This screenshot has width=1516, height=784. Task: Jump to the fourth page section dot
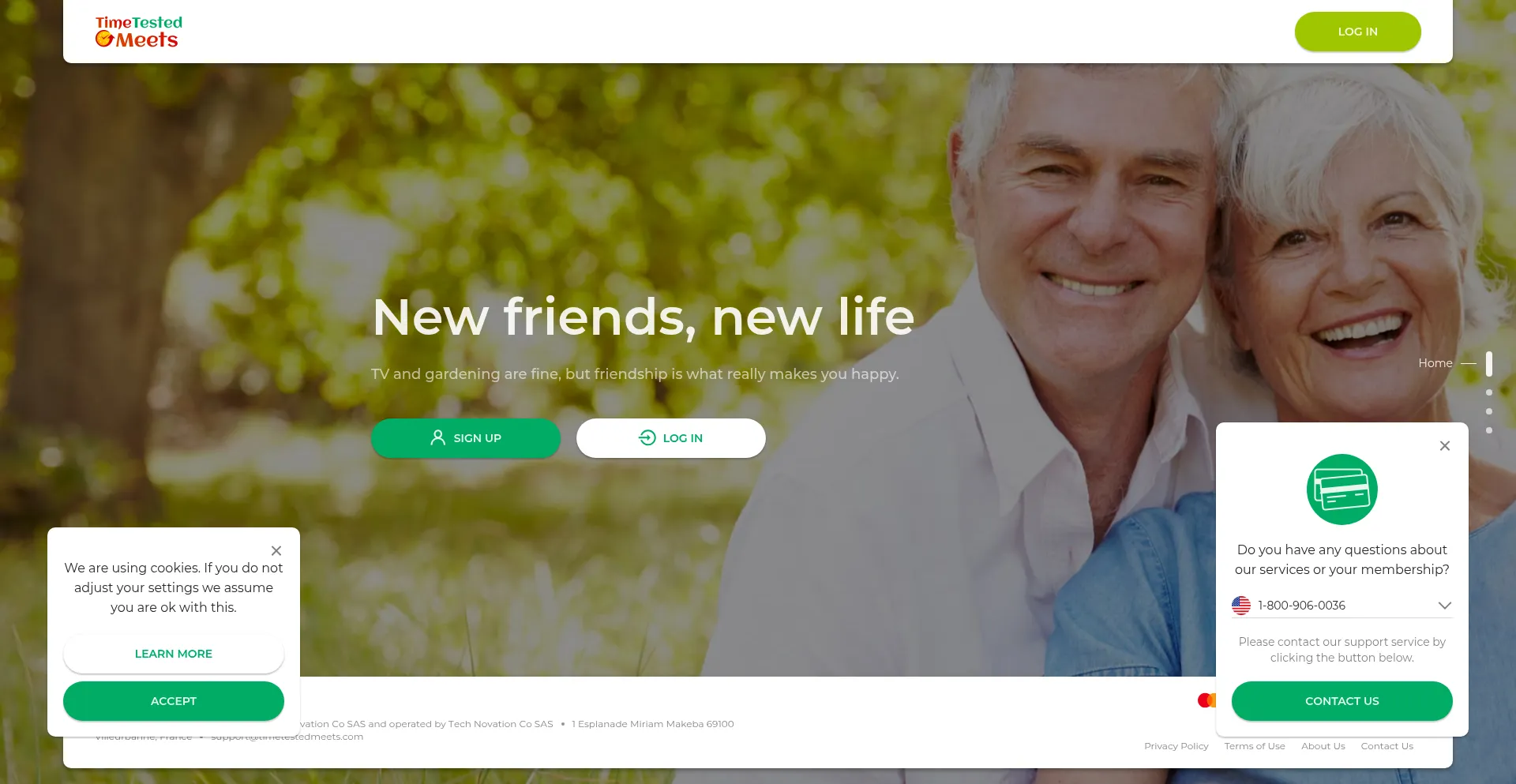click(1489, 430)
